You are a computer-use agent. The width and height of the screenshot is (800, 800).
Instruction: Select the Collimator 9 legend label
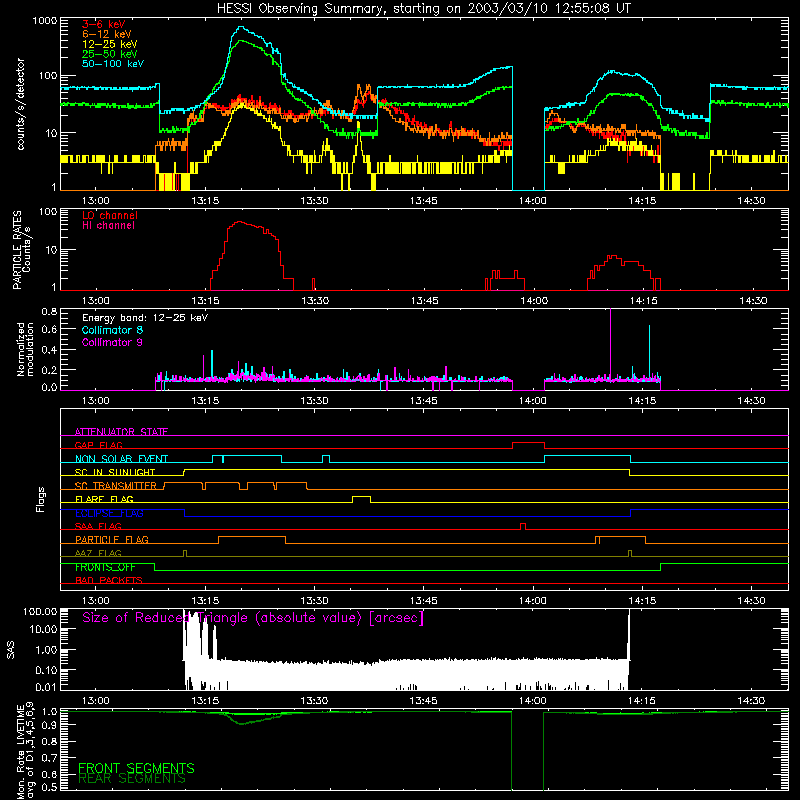coord(112,342)
